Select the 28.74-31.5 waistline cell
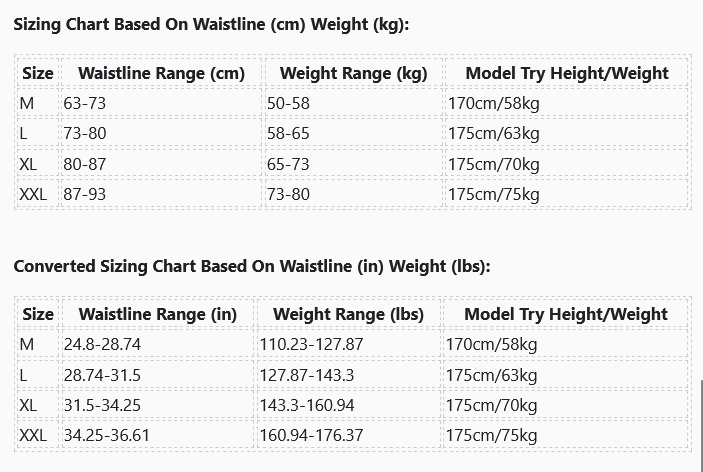The width and height of the screenshot is (703, 472). tap(102, 375)
